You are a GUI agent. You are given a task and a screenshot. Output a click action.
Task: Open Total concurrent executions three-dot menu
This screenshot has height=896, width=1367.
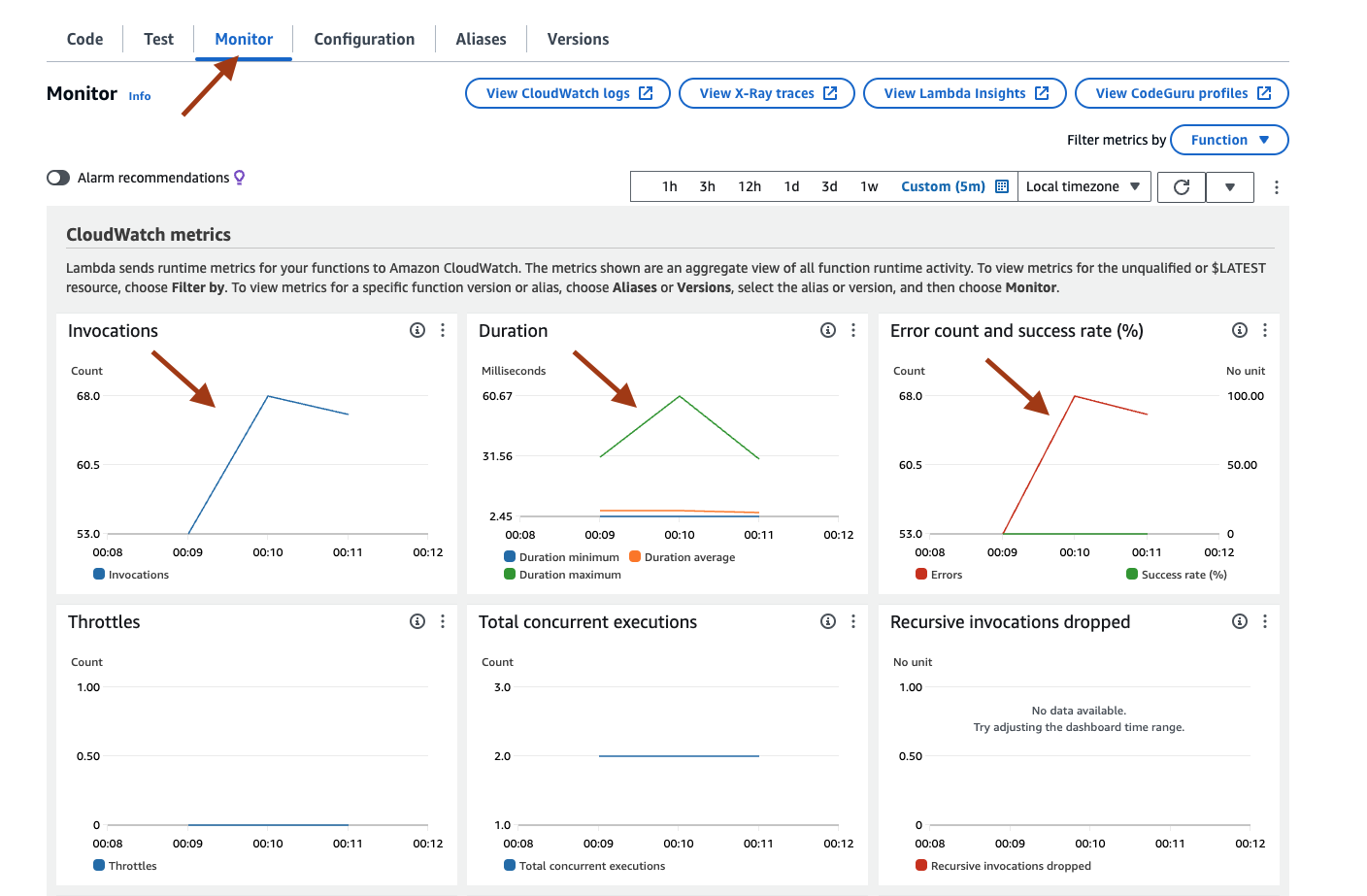(x=853, y=621)
